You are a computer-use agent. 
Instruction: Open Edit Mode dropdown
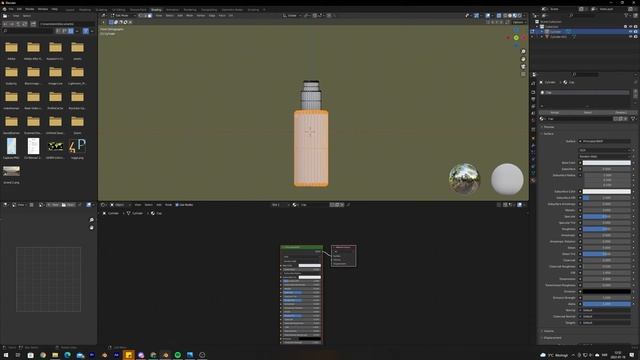(122, 16)
